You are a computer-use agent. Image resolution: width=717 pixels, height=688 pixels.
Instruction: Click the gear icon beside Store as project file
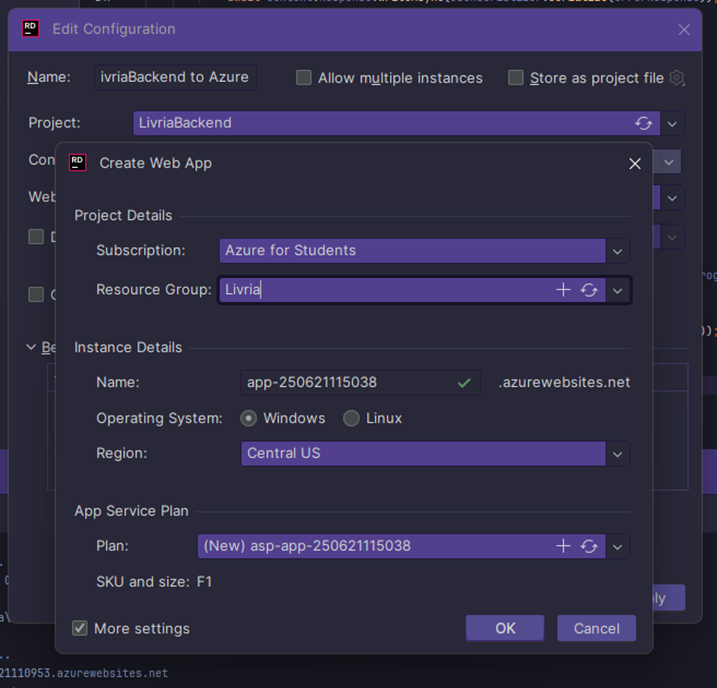[677, 78]
